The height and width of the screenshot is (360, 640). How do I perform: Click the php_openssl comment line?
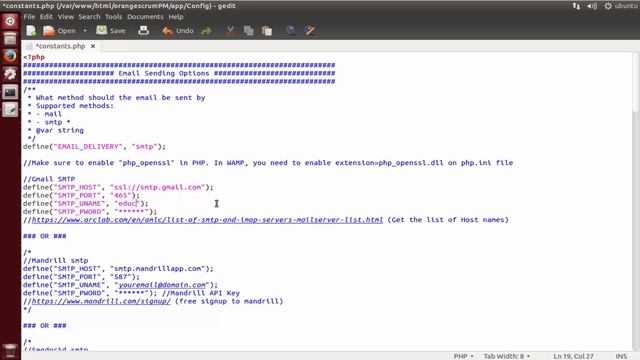point(268,162)
